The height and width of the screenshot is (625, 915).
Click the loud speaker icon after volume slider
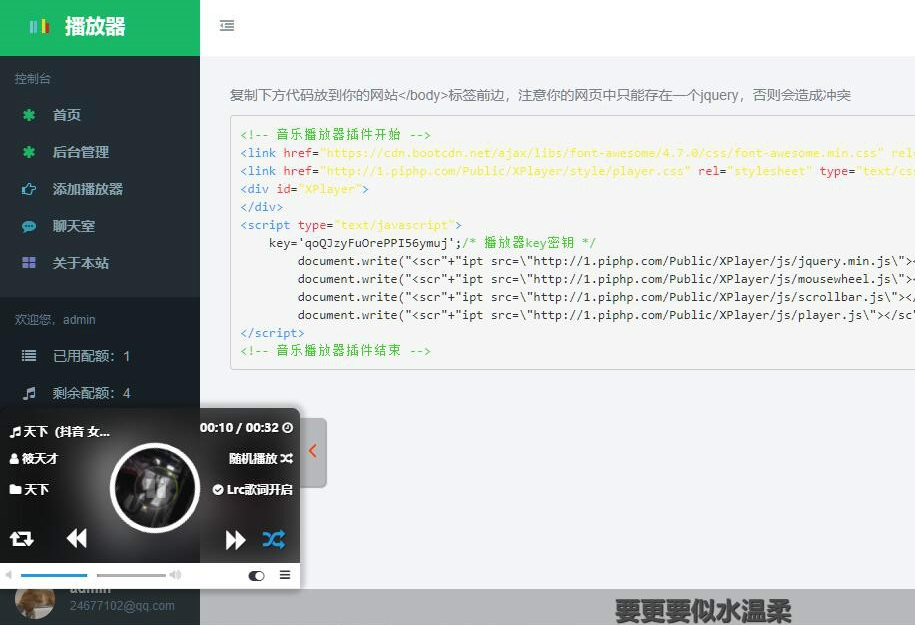[x=175, y=575]
